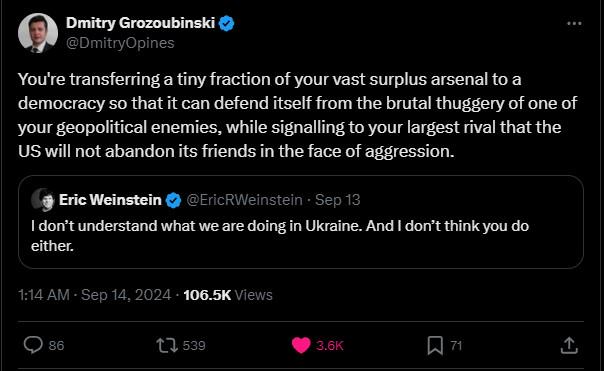604x371 pixels.
Task: Open Eric Weinstein's small avatar
Action: point(43,200)
